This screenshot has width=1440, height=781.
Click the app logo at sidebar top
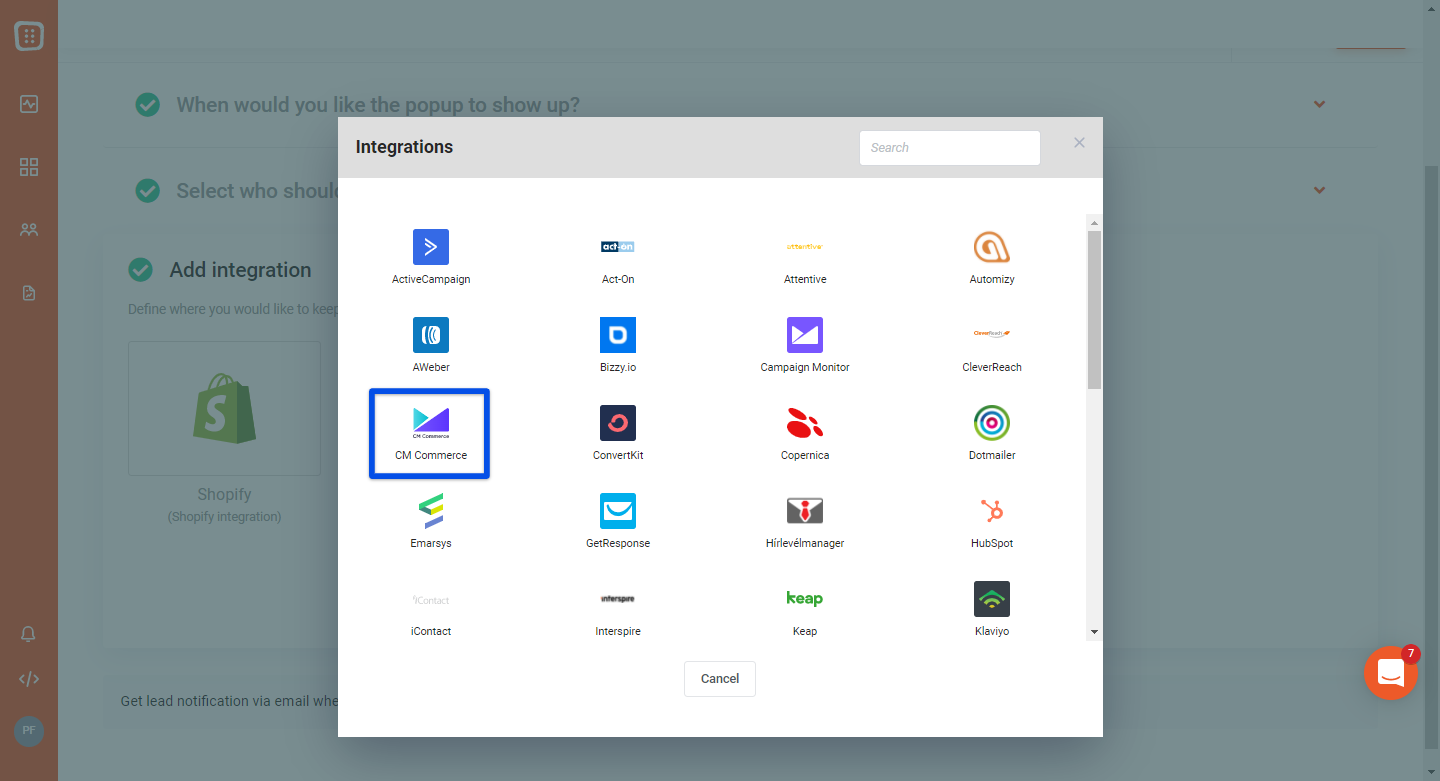[x=29, y=37]
